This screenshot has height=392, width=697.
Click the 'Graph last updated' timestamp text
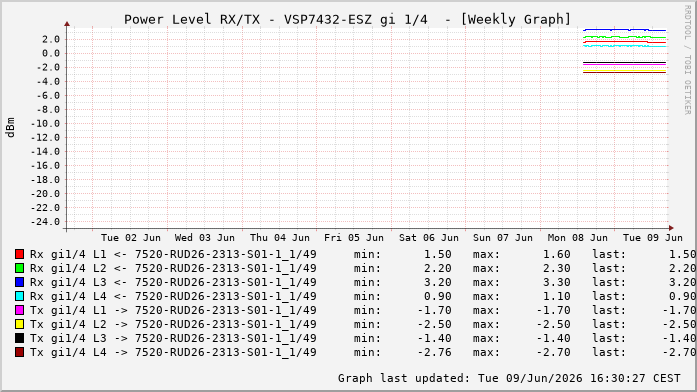point(509,378)
